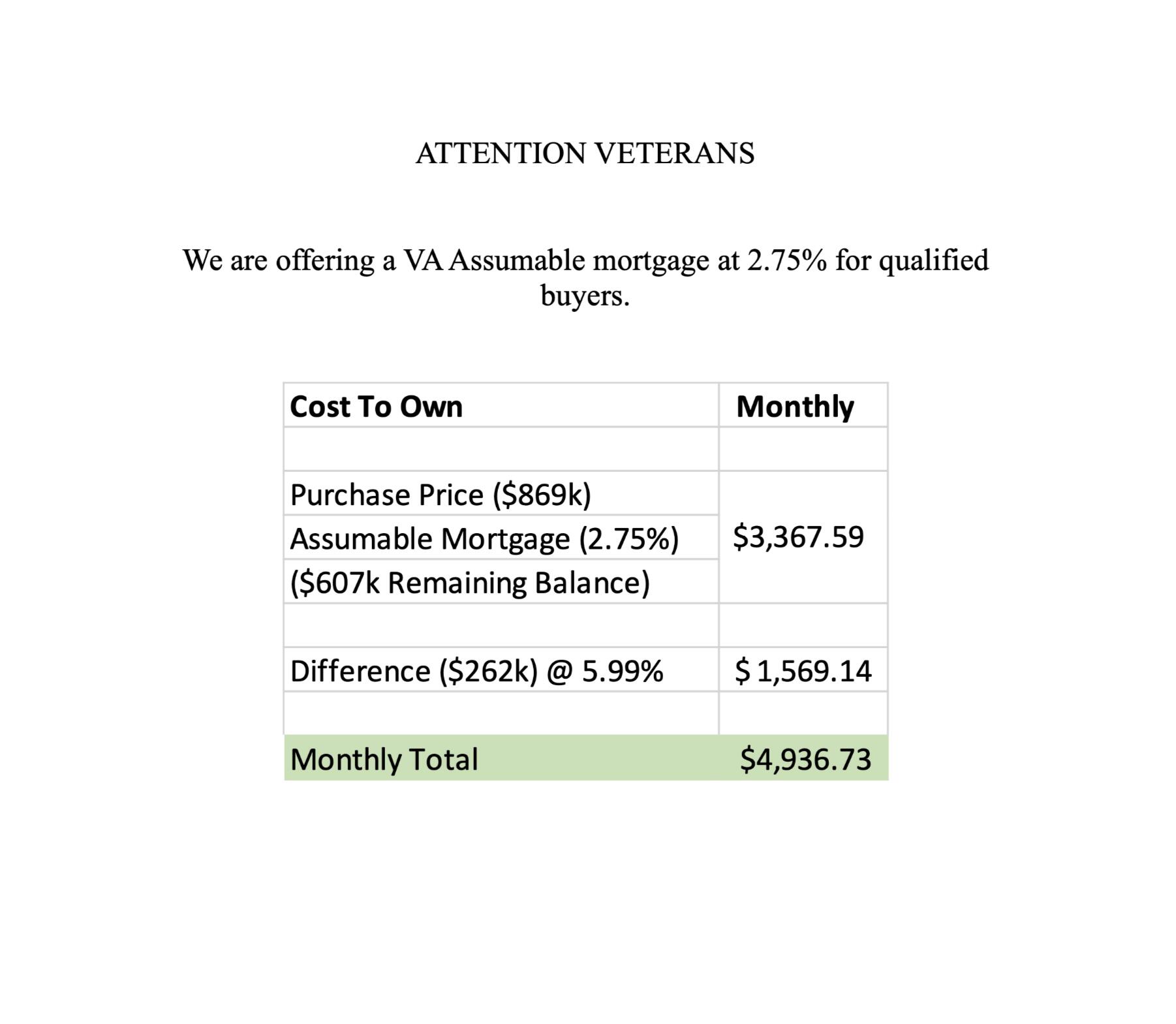Click the empty cell below Cost To Own
The height and width of the screenshot is (1024, 1176).
501,450
